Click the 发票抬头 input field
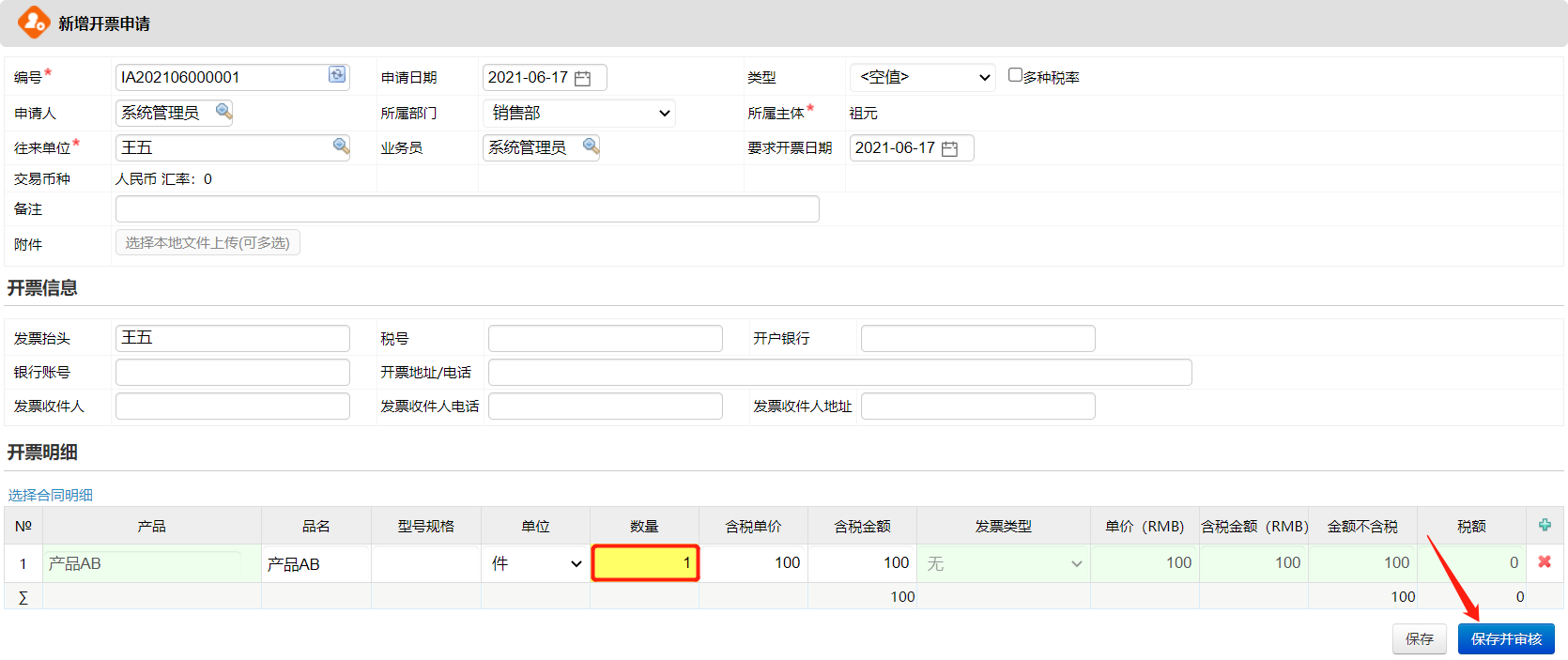Viewport: 1568px width, 660px height. pos(232,338)
